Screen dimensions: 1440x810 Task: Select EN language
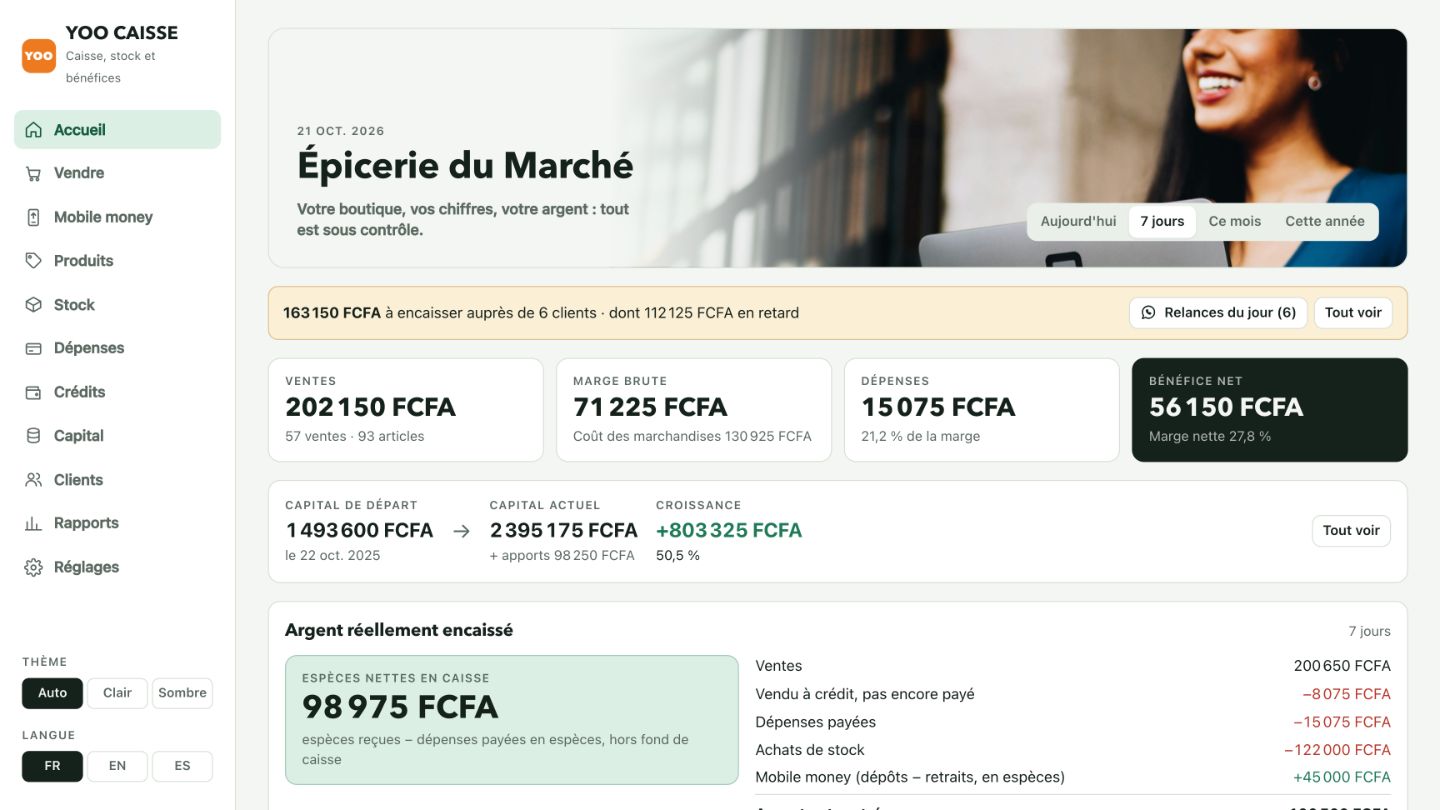click(117, 766)
